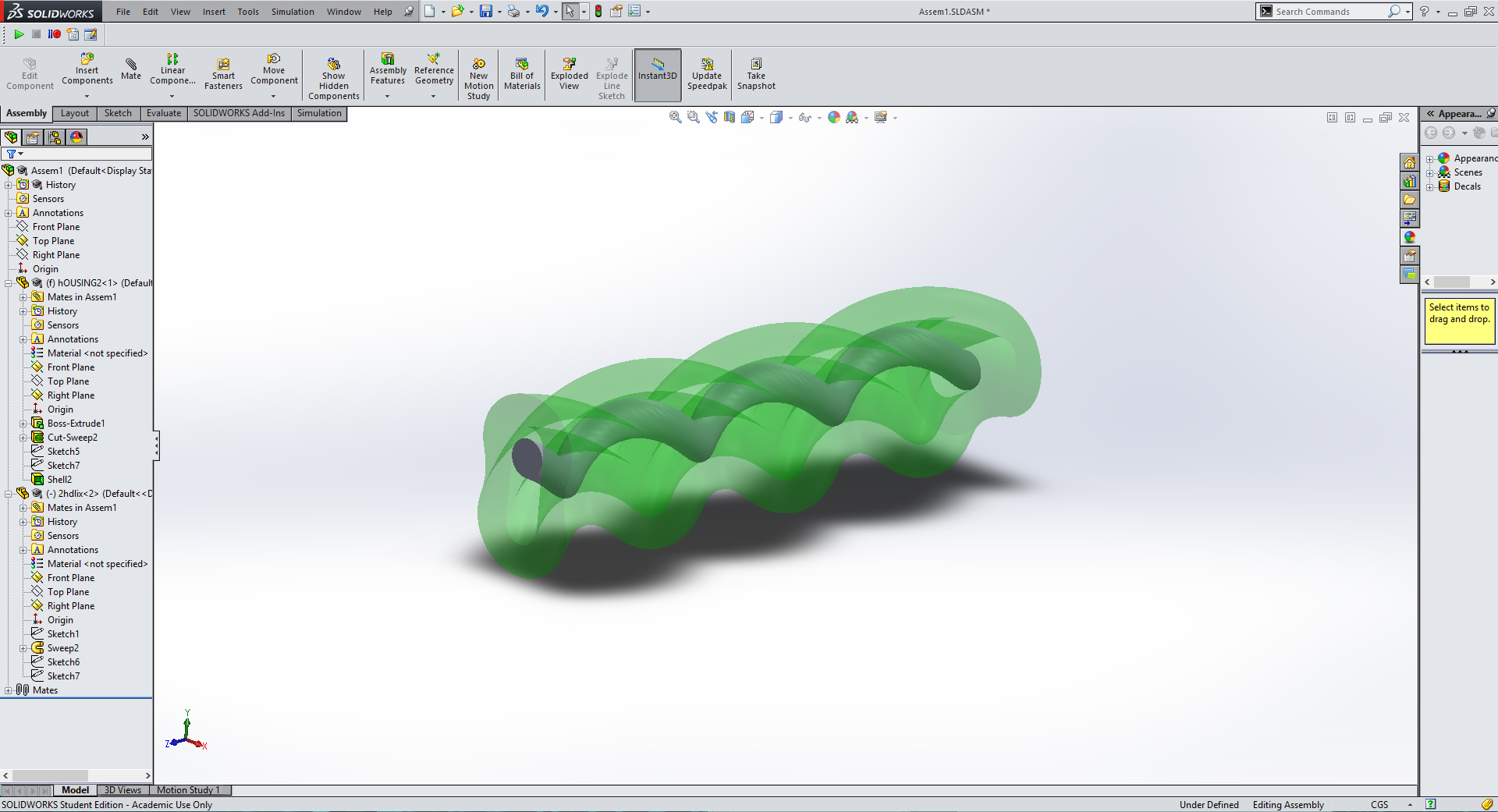
Task: Open the Insert menu
Action: 214,12
